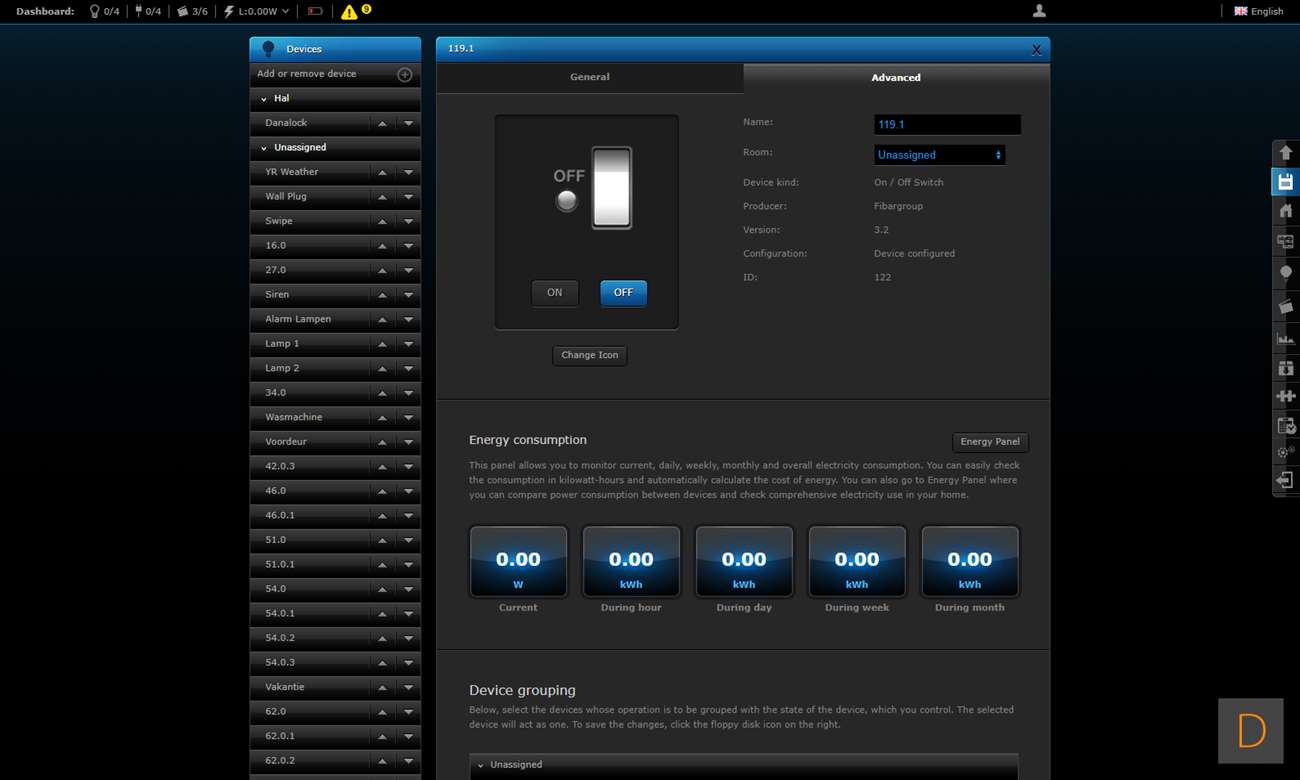The image size is (1300, 780).
Task: Click the Name field containing 119.1
Action: pos(946,125)
